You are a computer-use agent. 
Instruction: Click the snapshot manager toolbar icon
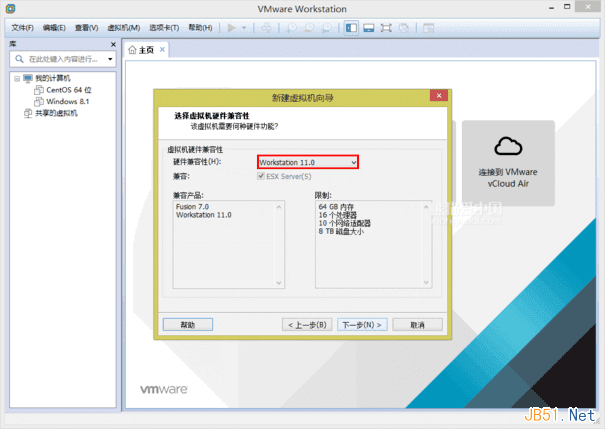coord(326,28)
